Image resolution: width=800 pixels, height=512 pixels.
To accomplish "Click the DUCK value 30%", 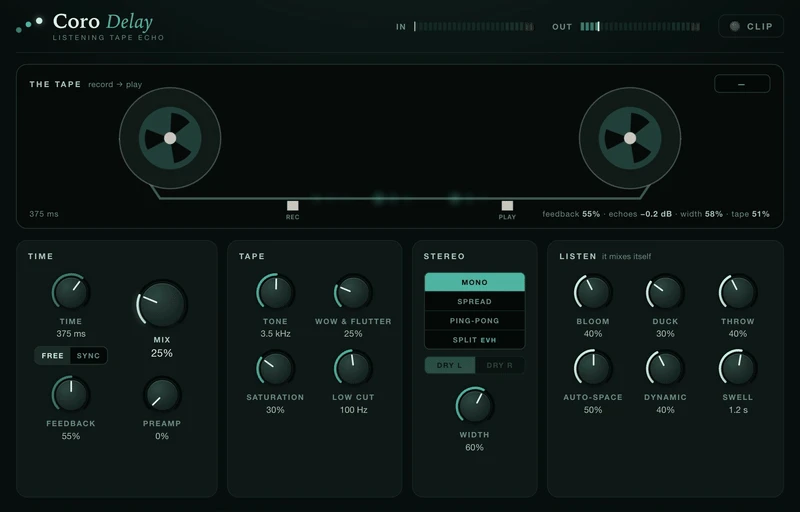I will (665, 334).
